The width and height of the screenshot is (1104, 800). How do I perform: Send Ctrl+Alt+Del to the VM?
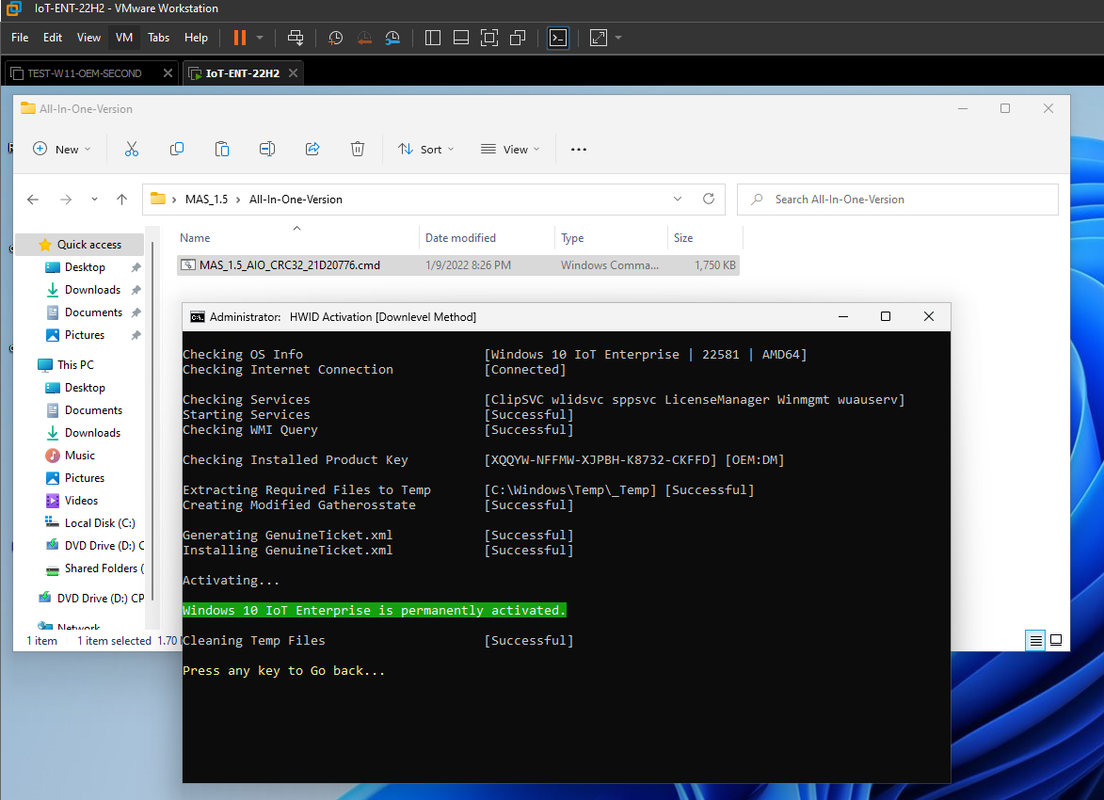click(x=296, y=38)
